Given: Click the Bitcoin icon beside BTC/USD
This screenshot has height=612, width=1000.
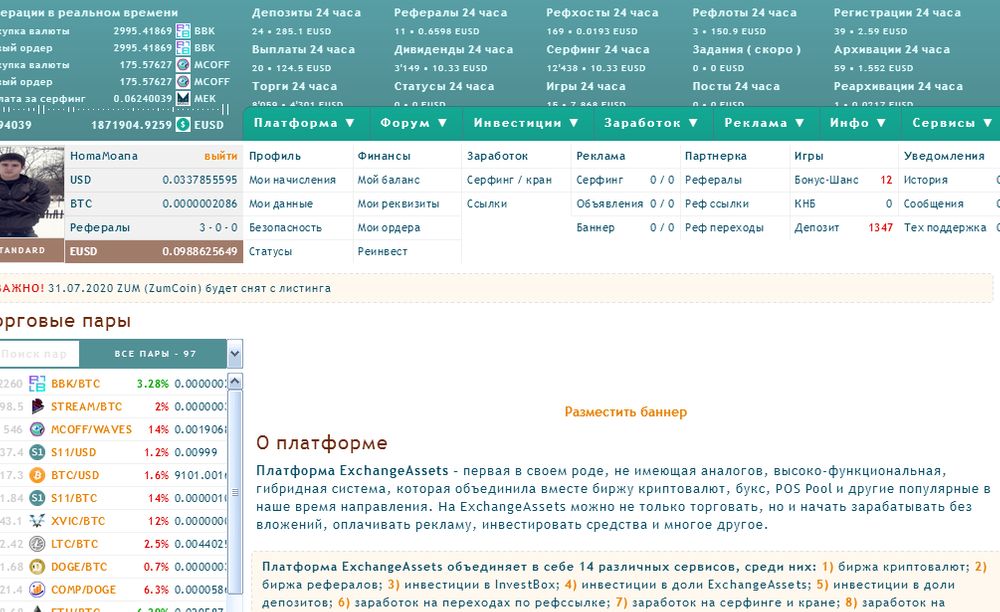Looking at the screenshot, I should click(38, 475).
